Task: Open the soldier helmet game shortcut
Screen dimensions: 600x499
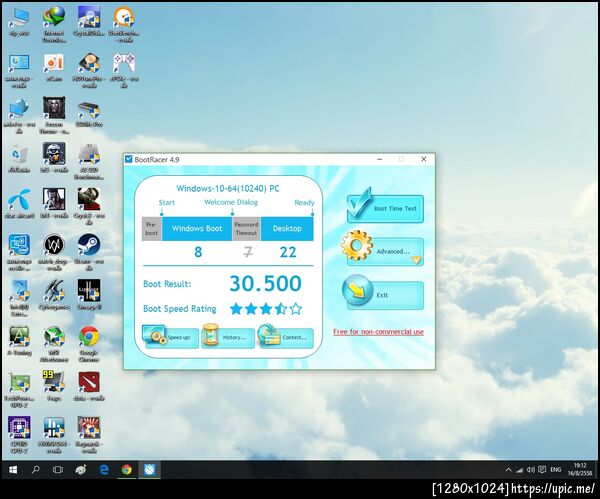Action: coord(54,158)
